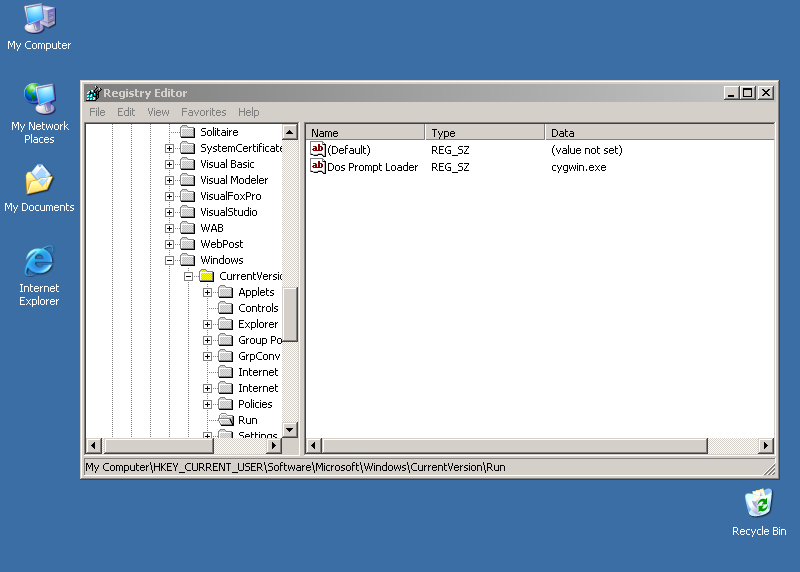Select the WAB folder icon
This screenshot has width=800, height=572.
click(188, 228)
